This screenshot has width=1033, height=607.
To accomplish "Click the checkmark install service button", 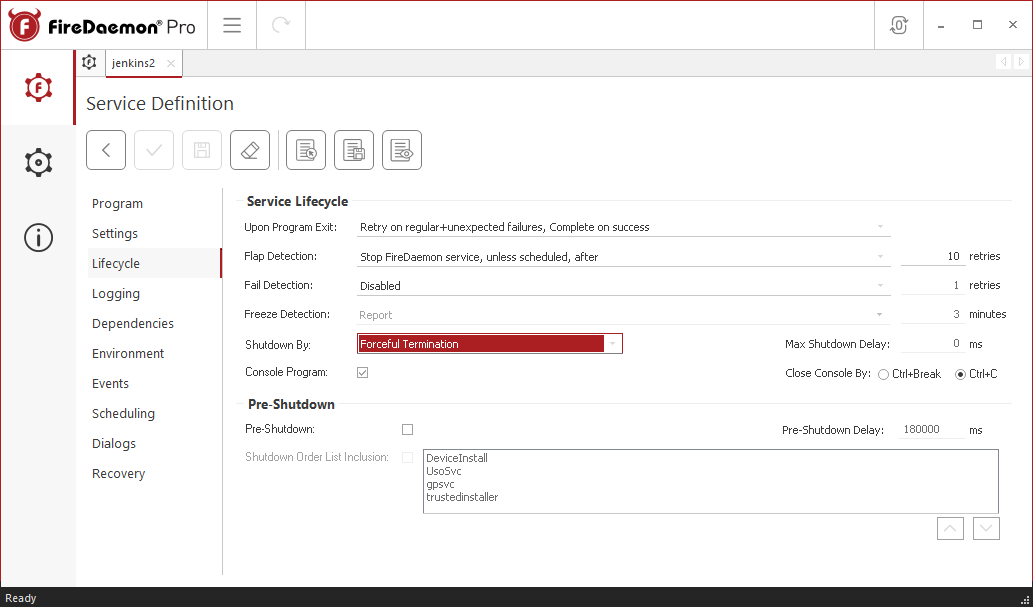I will [154, 150].
